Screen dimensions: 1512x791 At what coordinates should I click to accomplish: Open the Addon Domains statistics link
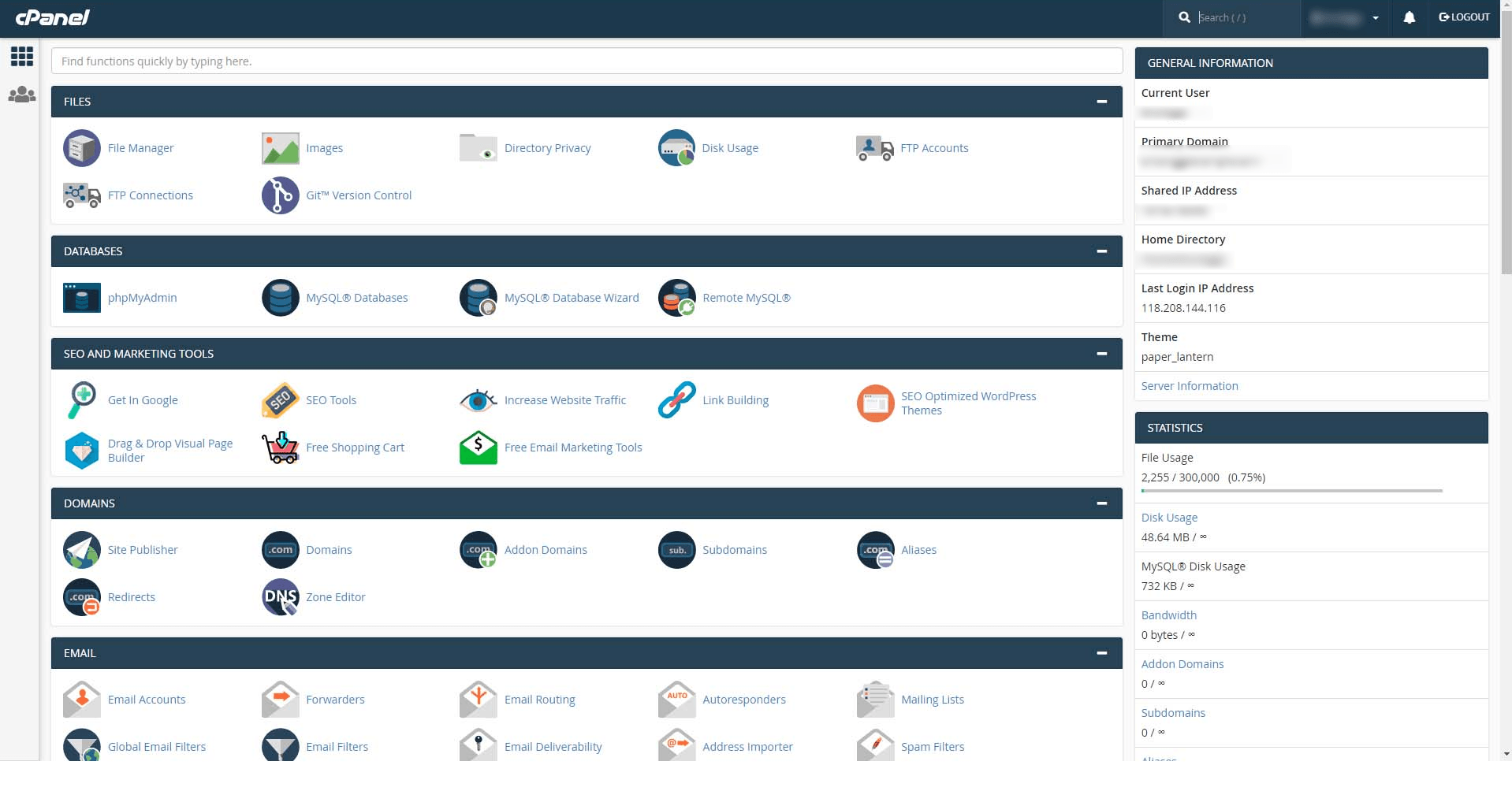1182,664
